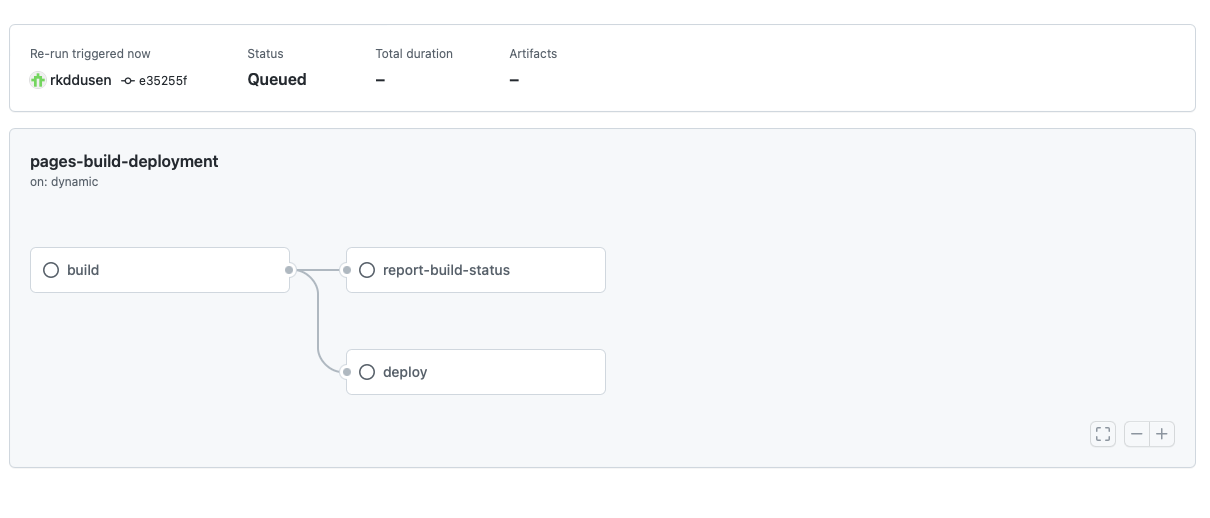Toggle fullscreen view of the workflow graph

click(x=1103, y=434)
